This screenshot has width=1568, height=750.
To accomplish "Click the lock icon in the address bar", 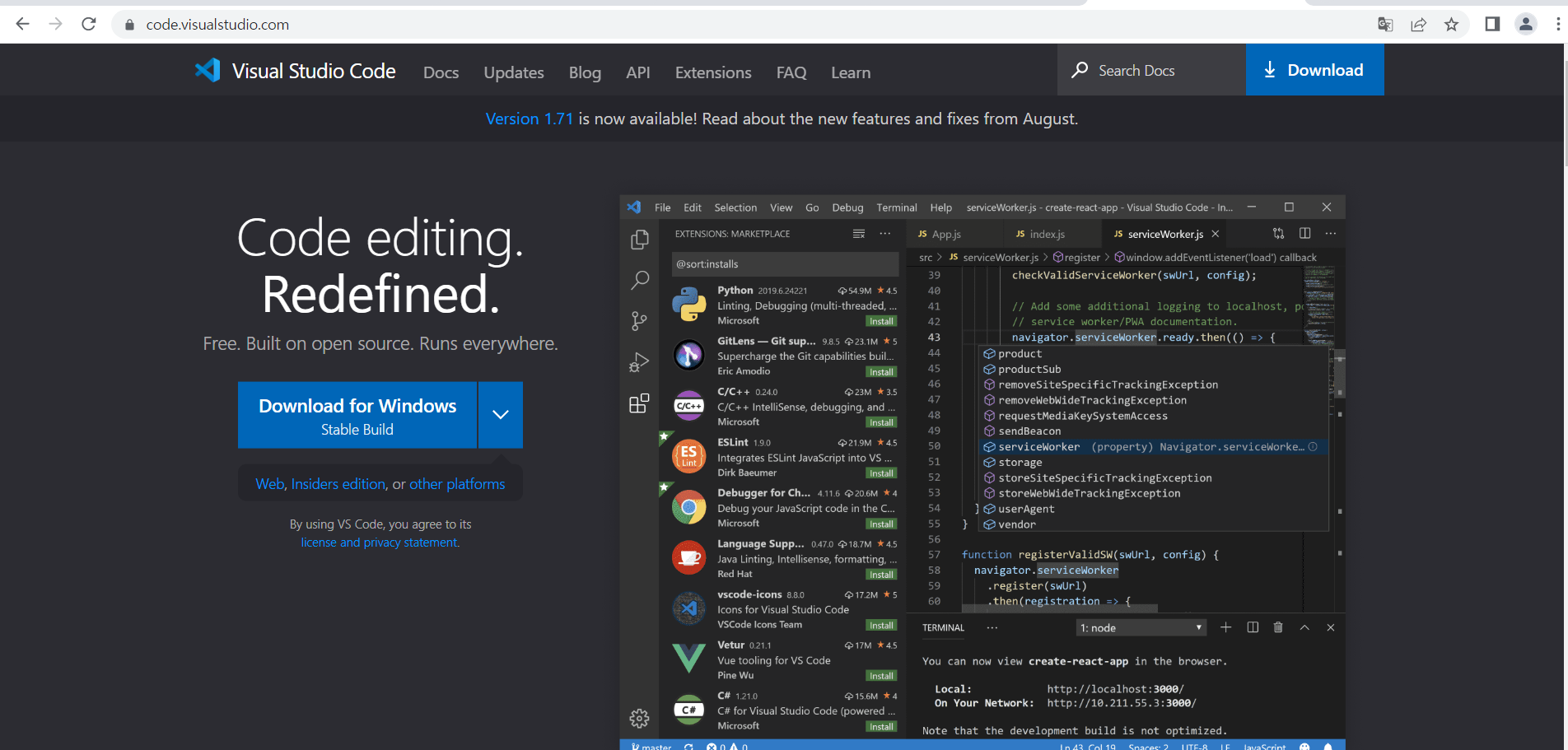I will (129, 25).
